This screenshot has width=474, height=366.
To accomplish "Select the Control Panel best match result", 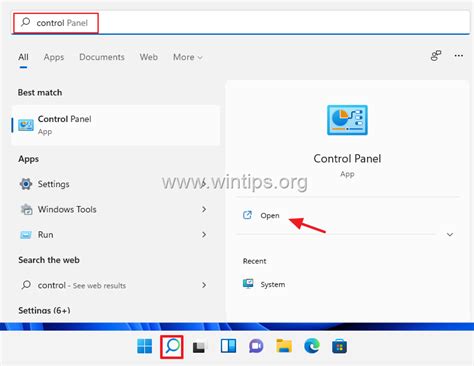I will click(x=116, y=125).
